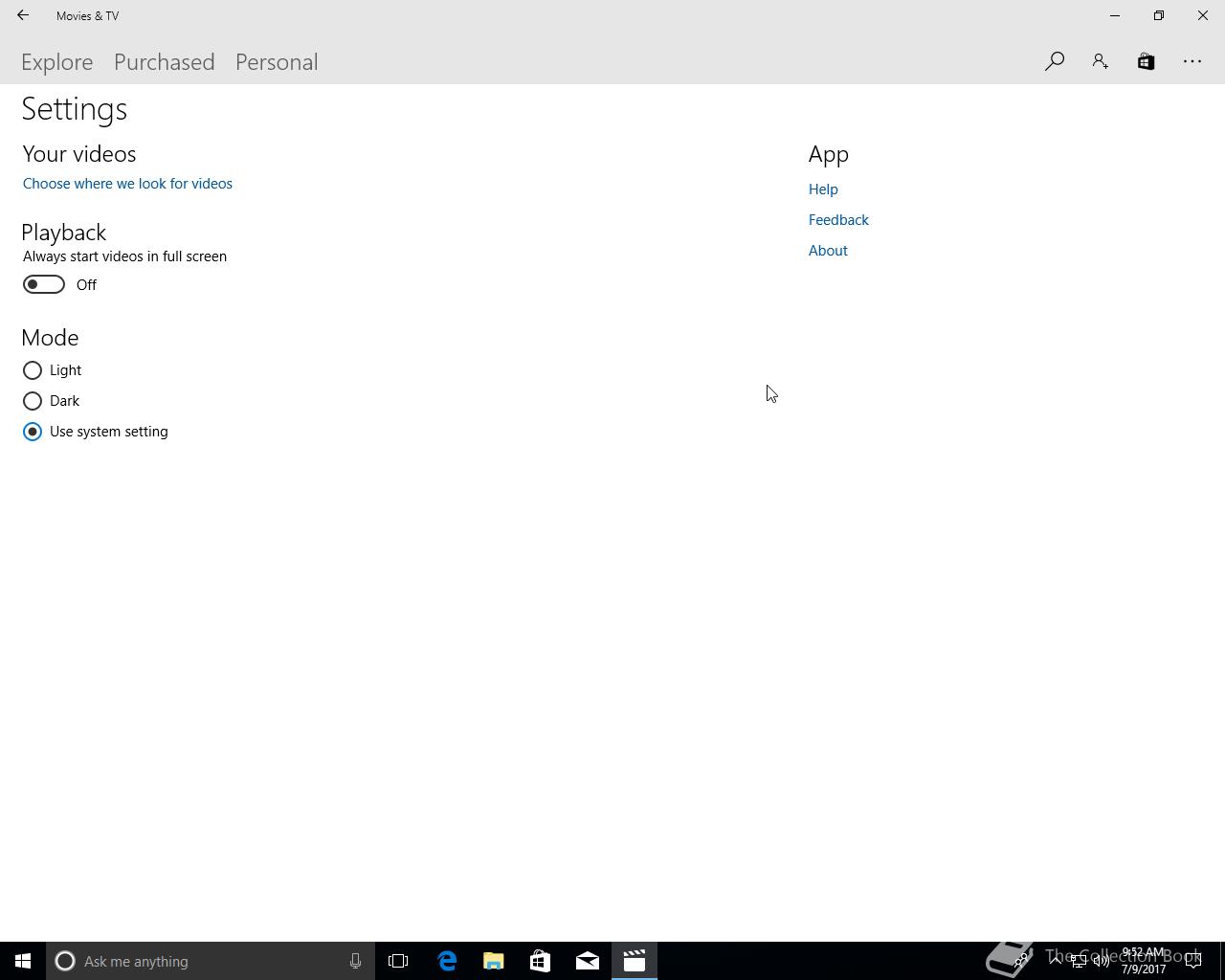Open the Microsoft Store shopping icon
Image resolution: width=1225 pixels, height=980 pixels.
1146,60
